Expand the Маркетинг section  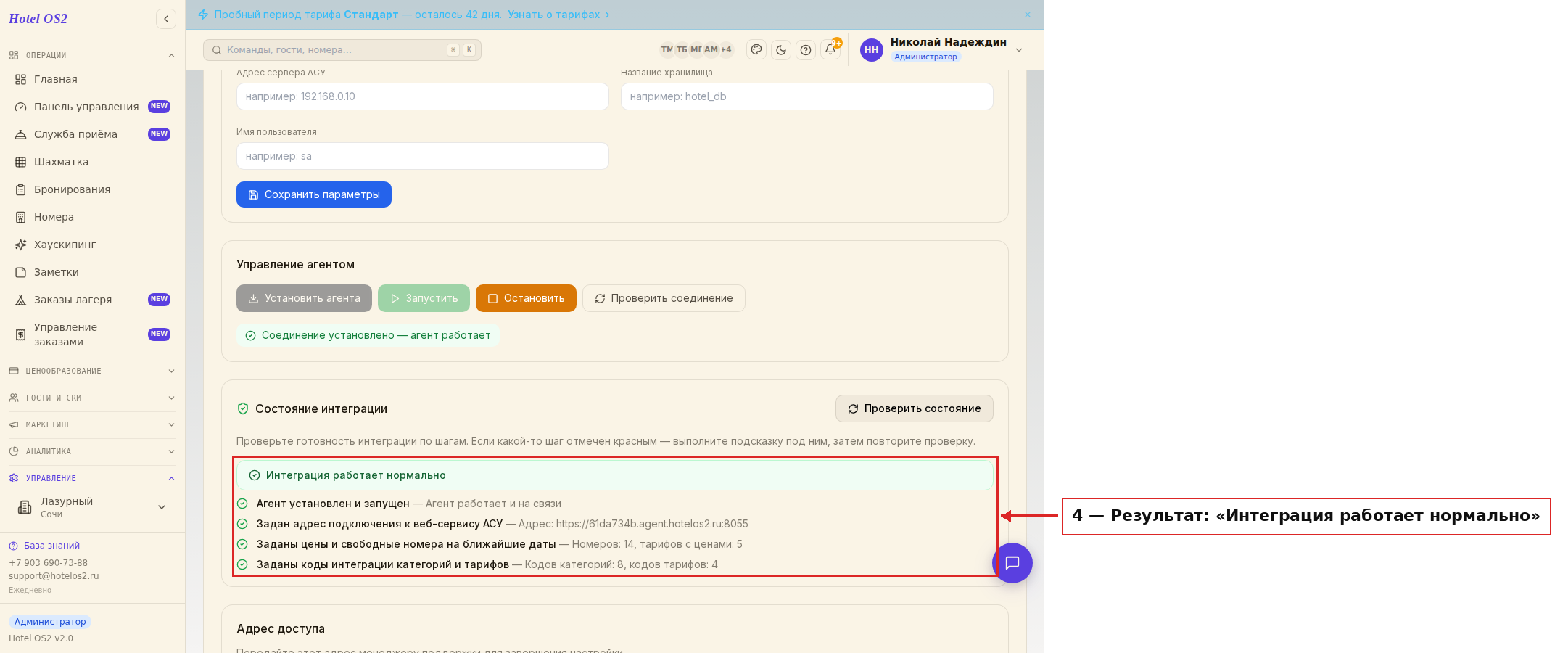coord(92,424)
